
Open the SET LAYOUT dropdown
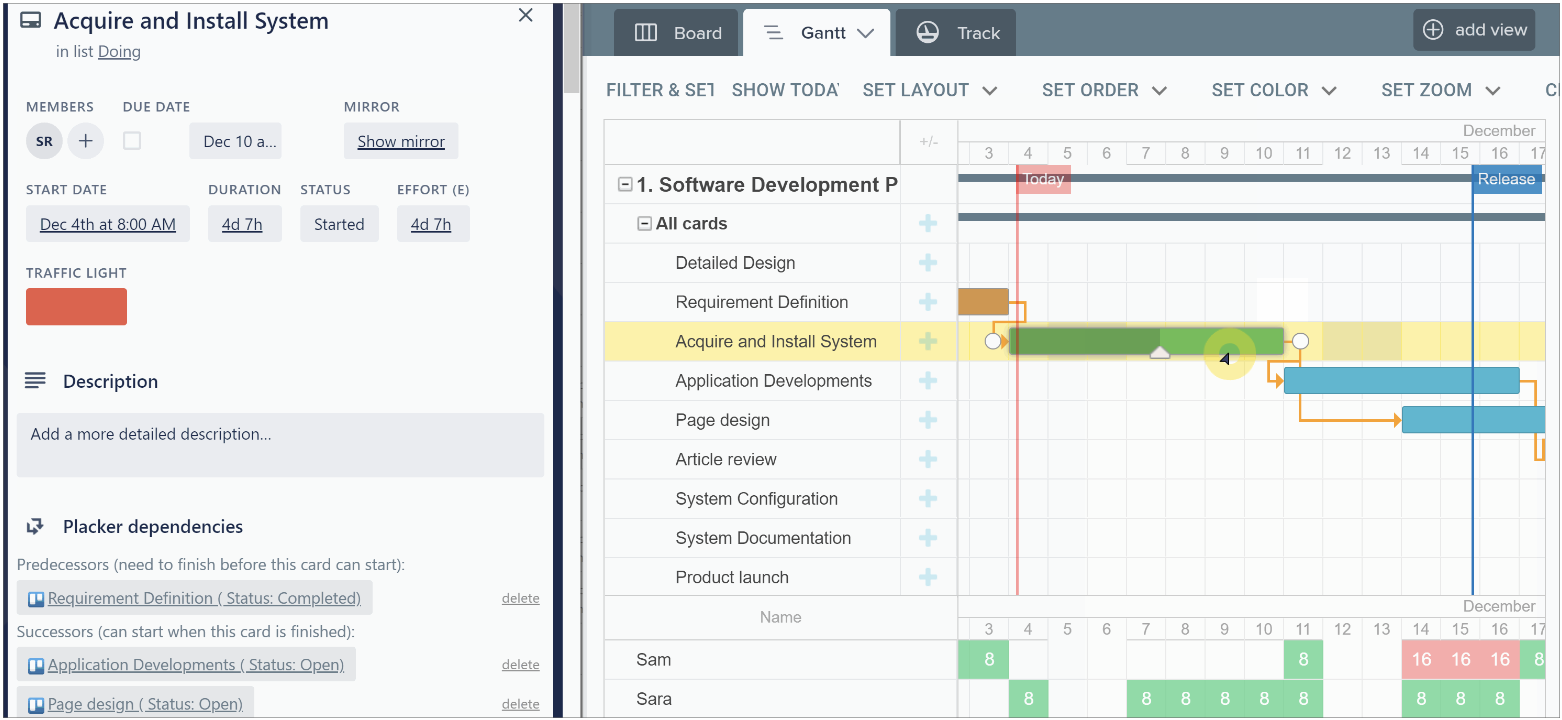930,90
